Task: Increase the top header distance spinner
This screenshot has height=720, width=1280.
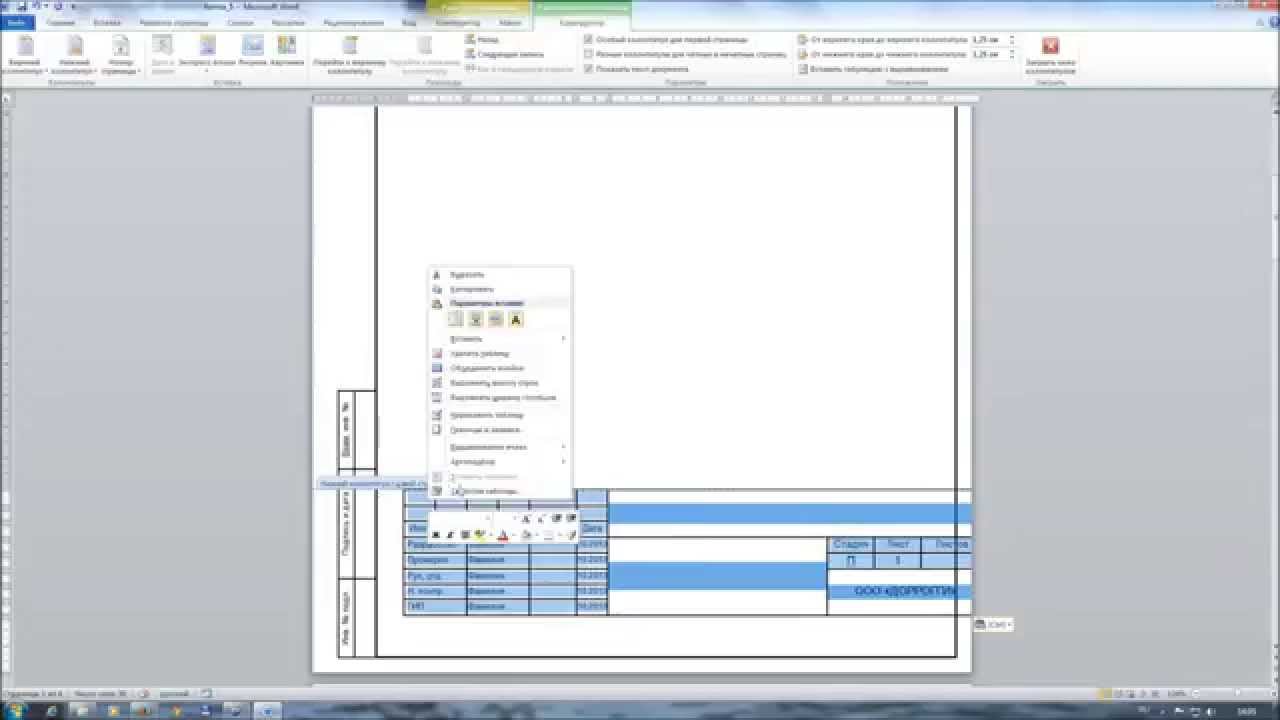Action: tap(1012, 37)
